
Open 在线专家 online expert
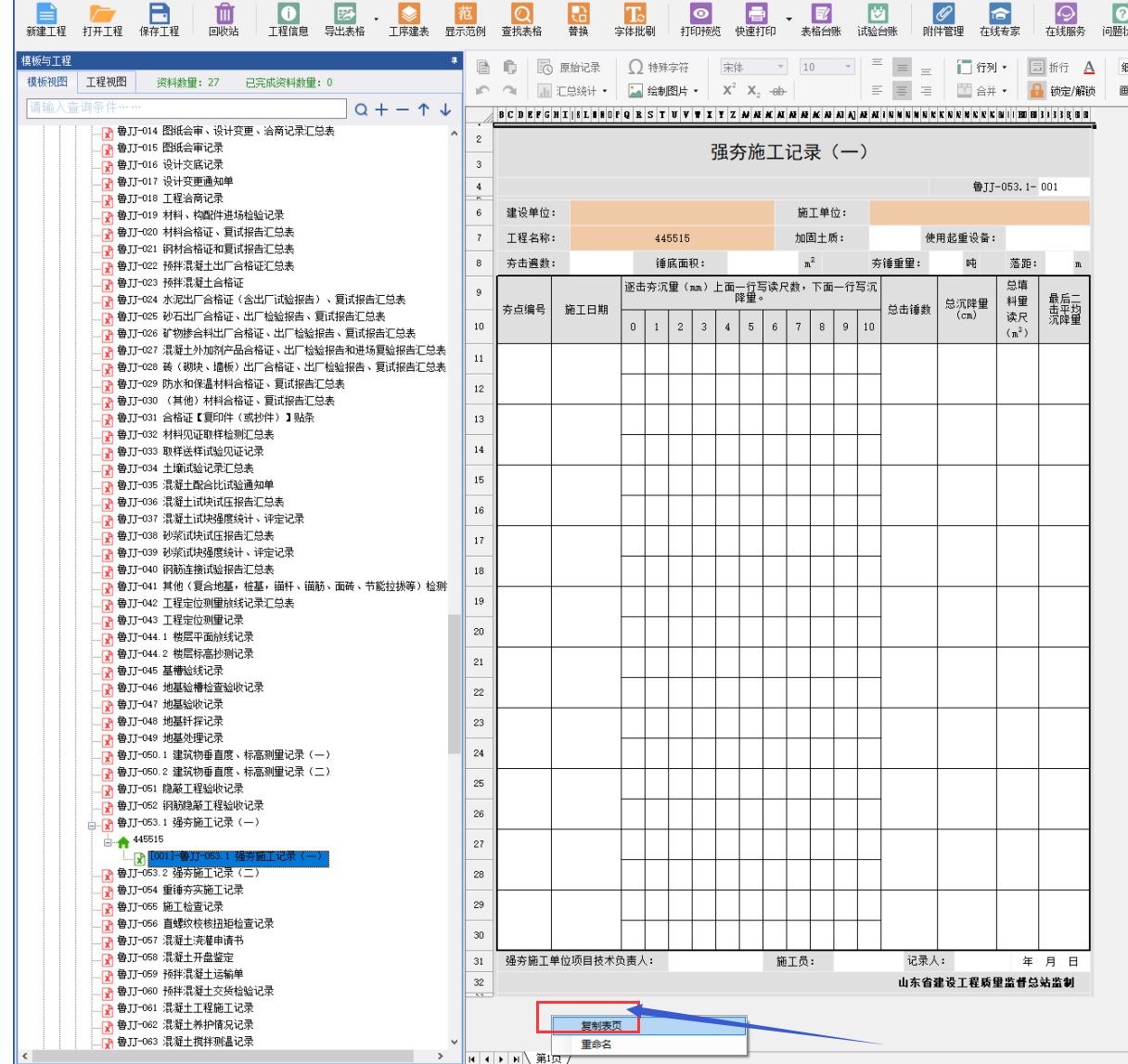pyautogui.click(x=1000, y=19)
